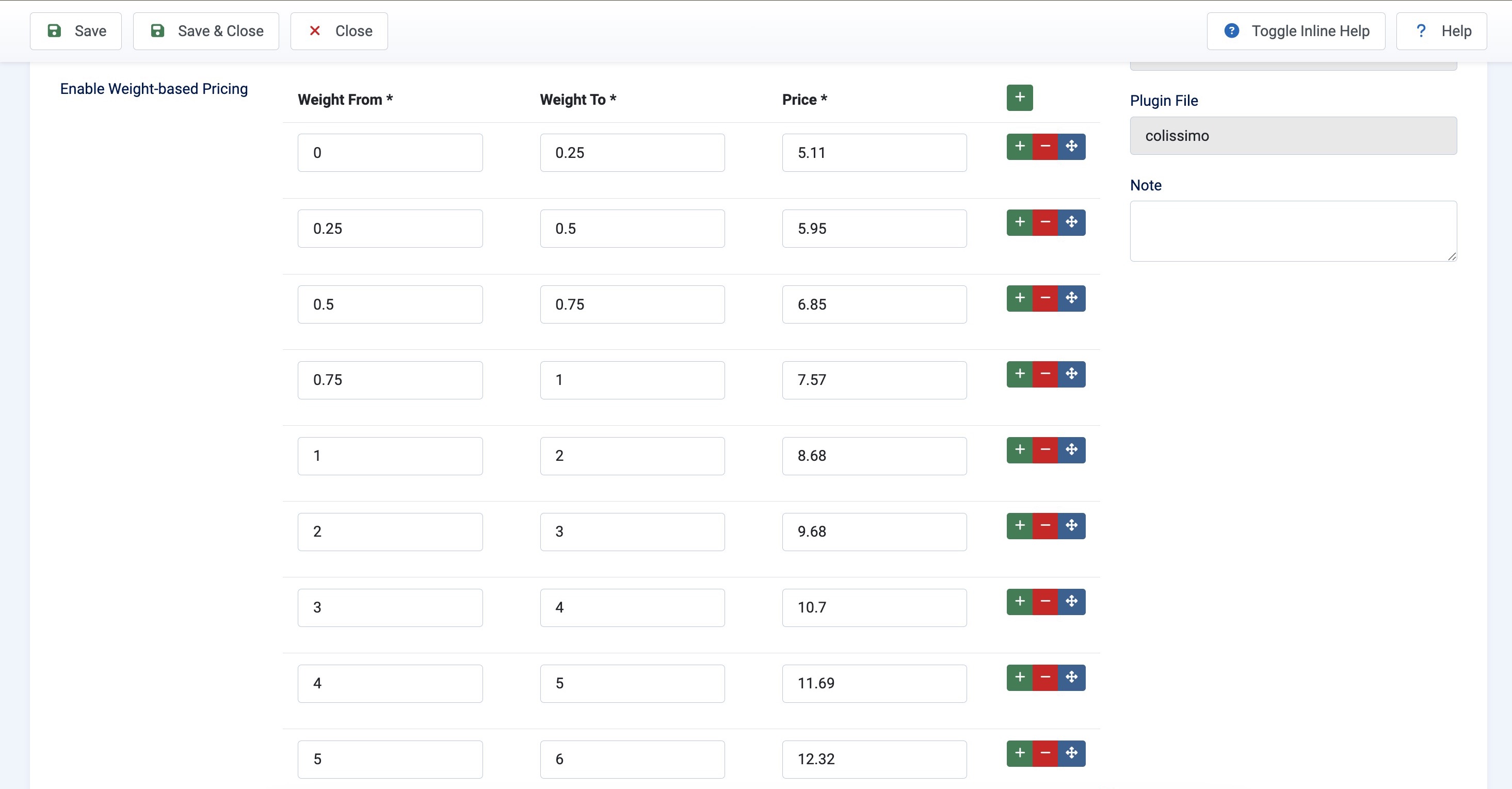This screenshot has height=789, width=1512.
Task: Click move handle for the 9.68 row
Action: point(1071,525)
